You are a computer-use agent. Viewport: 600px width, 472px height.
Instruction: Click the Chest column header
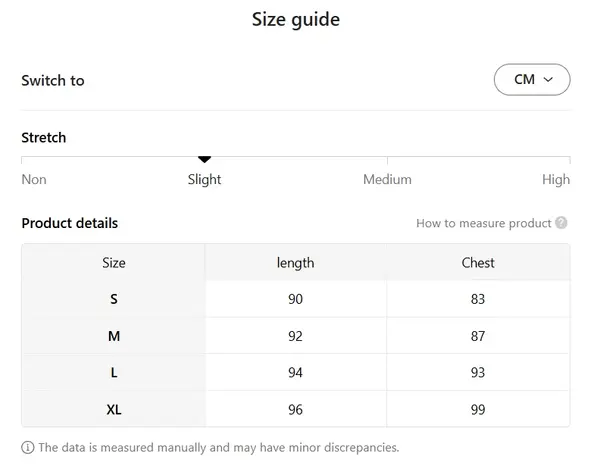478,263
